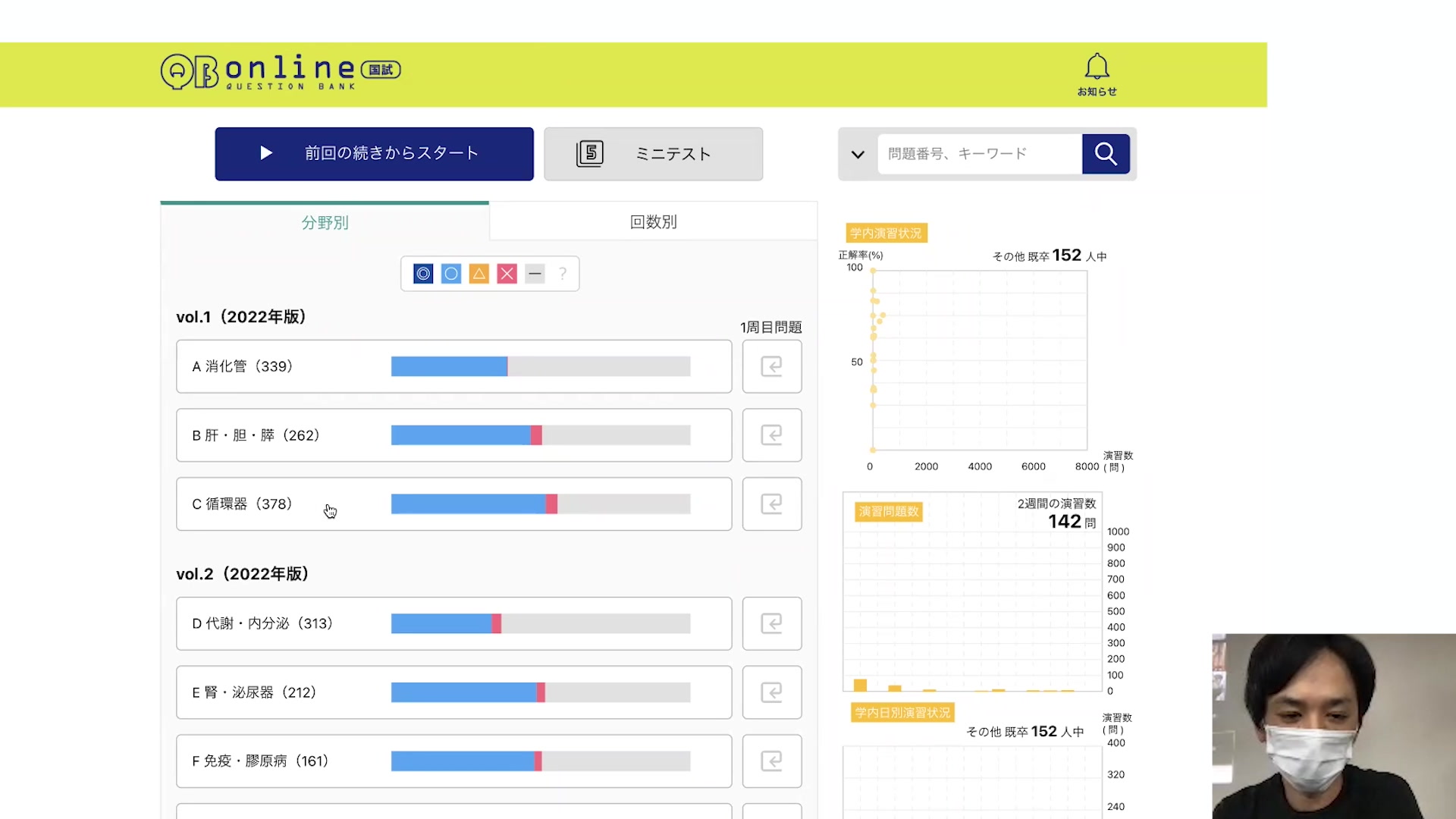Viewport: 1456px width, 819px height.
Task: Toggle the red cross result filter
Action: [x=507, y=274]
